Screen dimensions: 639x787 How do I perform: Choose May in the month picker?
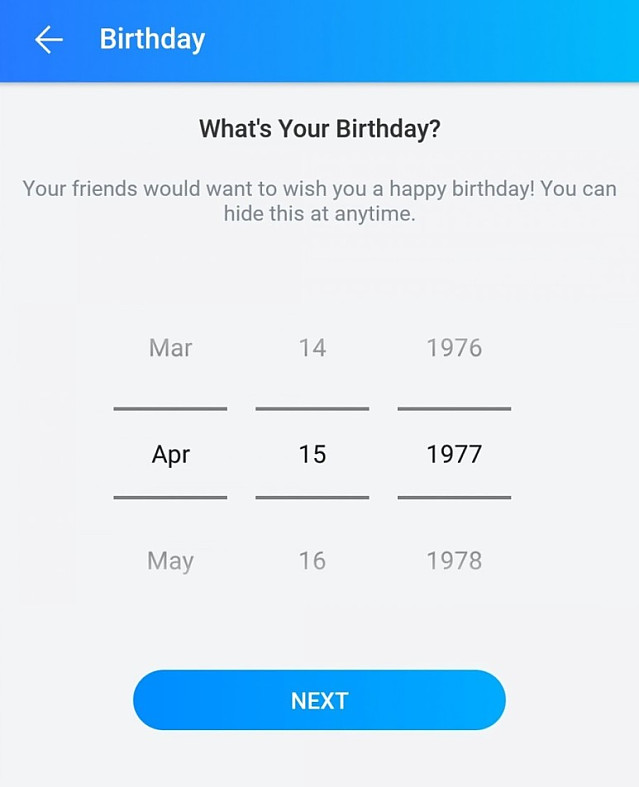coord(170,561)
